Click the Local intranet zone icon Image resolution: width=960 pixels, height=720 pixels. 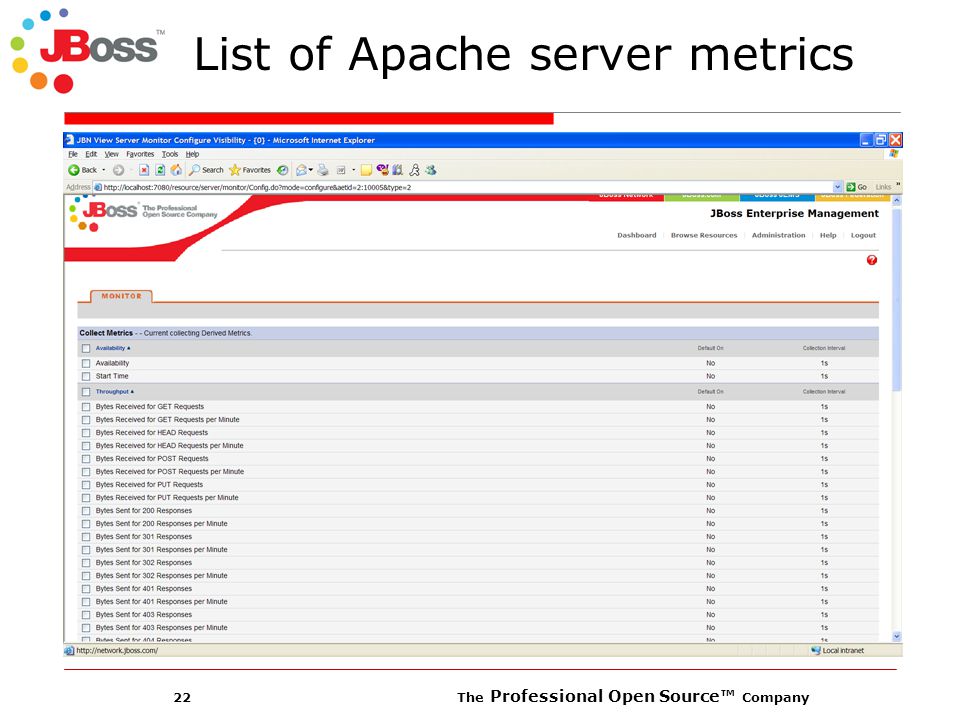click(816, 650)
